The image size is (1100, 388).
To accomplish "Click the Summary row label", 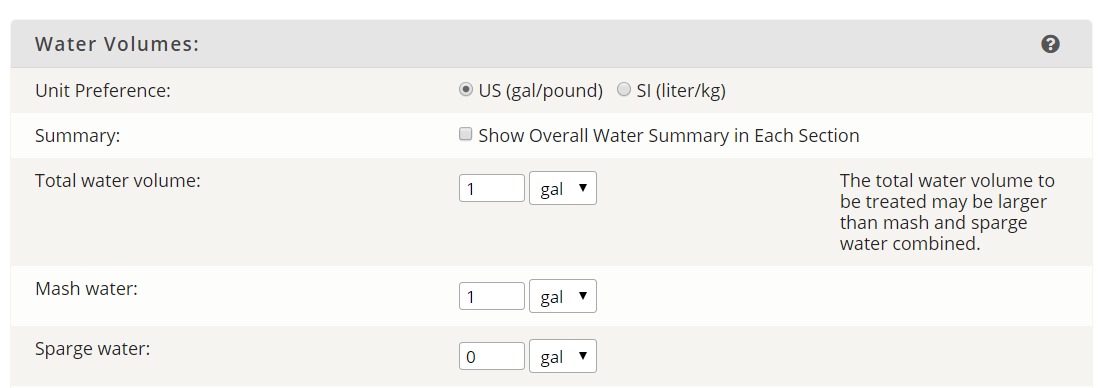I will pos(77,135).
